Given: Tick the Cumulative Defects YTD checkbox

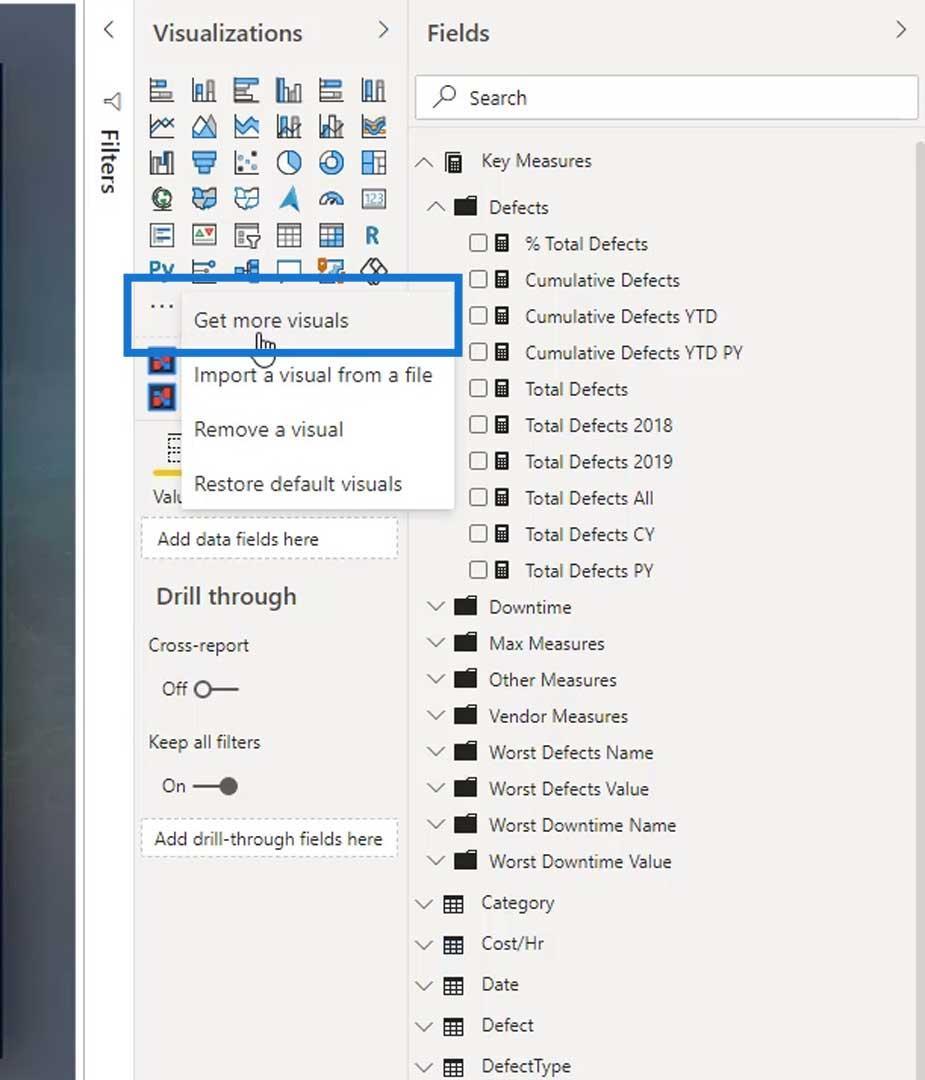Looking at the screenshot, I should click(x=478, y=316).
